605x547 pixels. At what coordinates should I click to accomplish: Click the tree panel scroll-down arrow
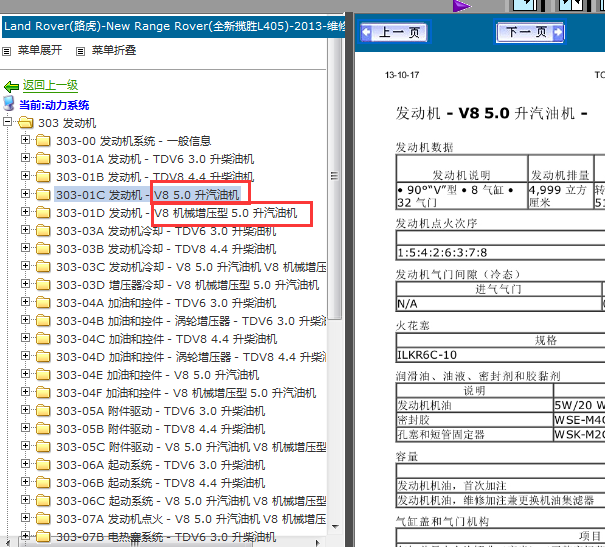point(335,527)
